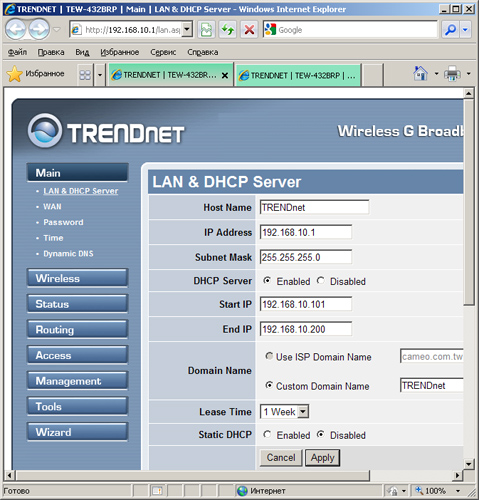Image resolution: width=479 pixels, height=500 pixels.
Task: Expand the Lease Time dropdown
Action: [x=303, y=412]
